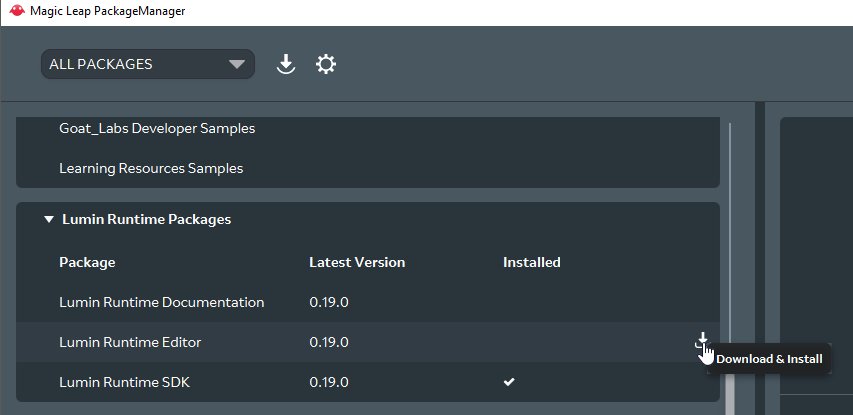The width and height of the screenshot is (853, 415).
Task: Select Lumin Runtime Documentation package row
Action: [368, 302]
